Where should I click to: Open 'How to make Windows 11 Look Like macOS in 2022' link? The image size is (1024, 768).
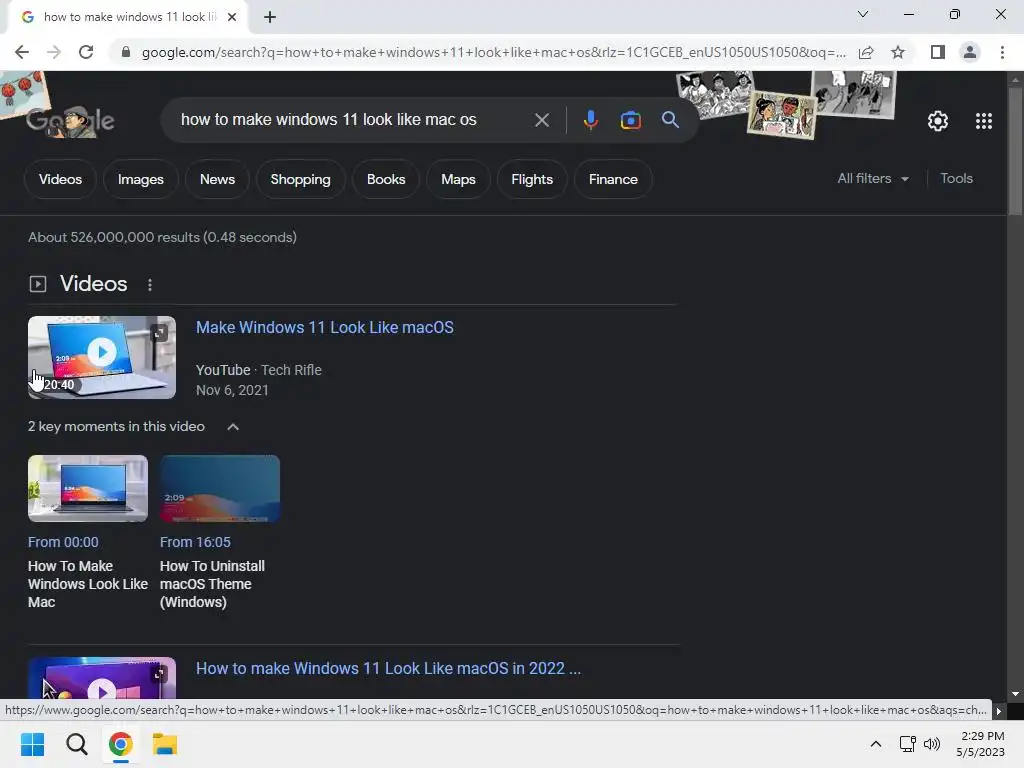[x=388, y=668]
